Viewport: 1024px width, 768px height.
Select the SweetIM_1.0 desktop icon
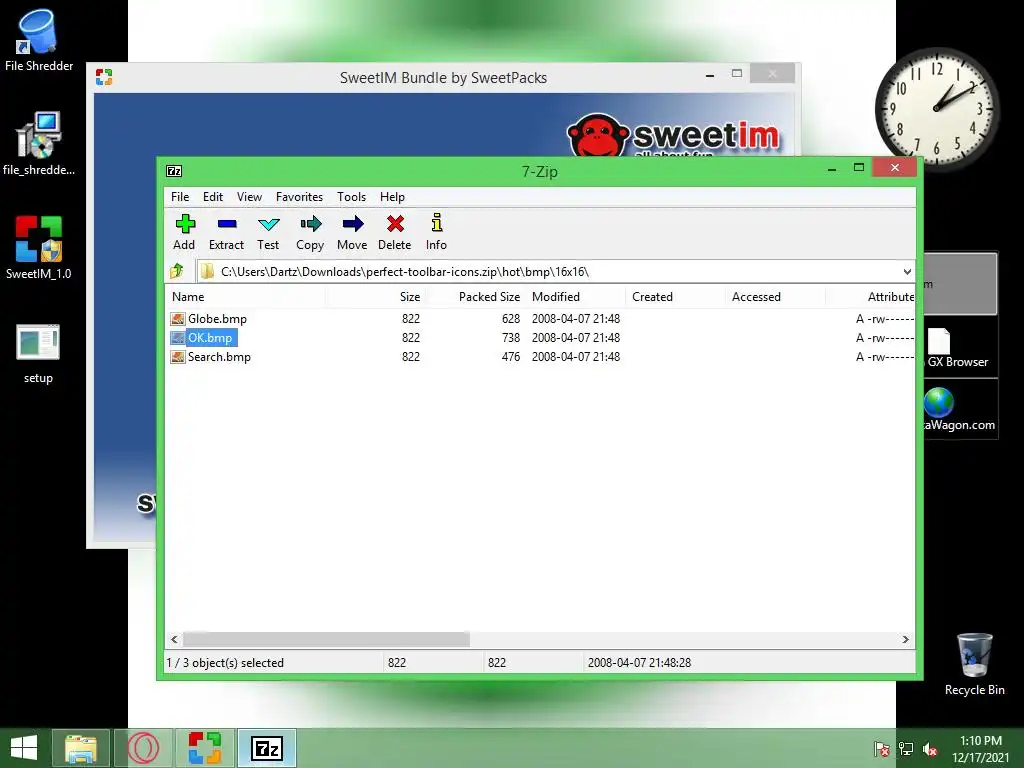[39, 248]
